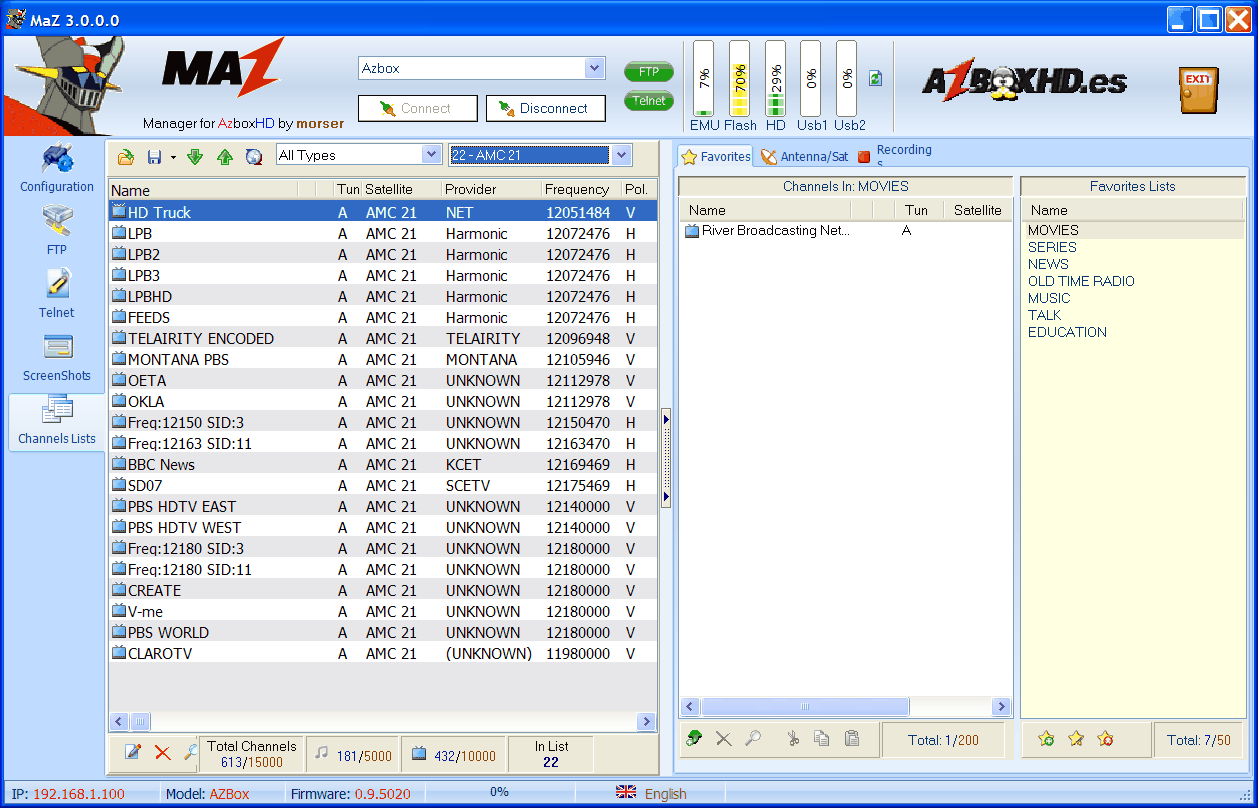Click the green add-to-favorites icon below the MOVIES list
Screen dimensions: 1258x808
(x=695, y=739)
